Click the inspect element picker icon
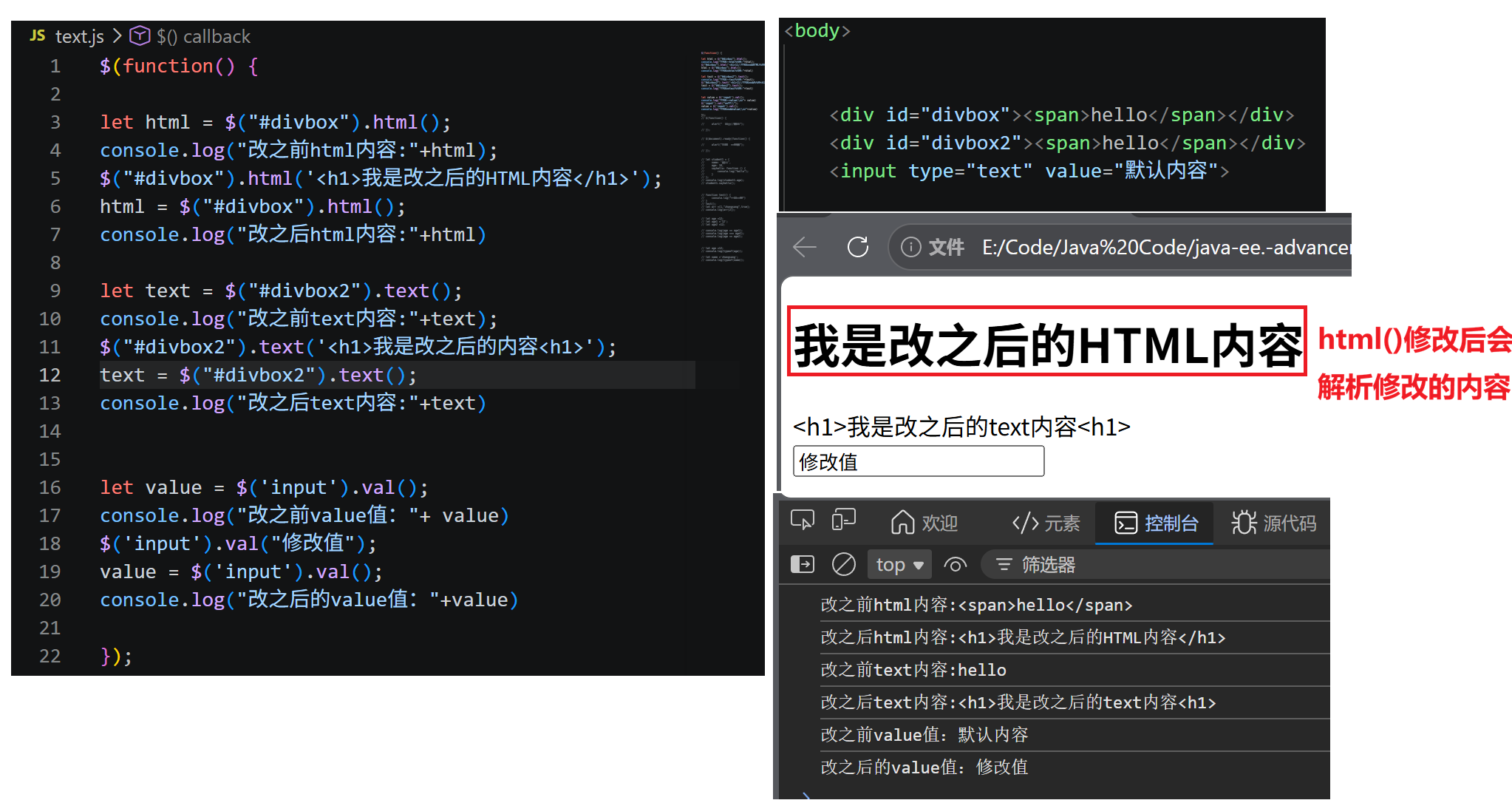 [x=802, y=521]
